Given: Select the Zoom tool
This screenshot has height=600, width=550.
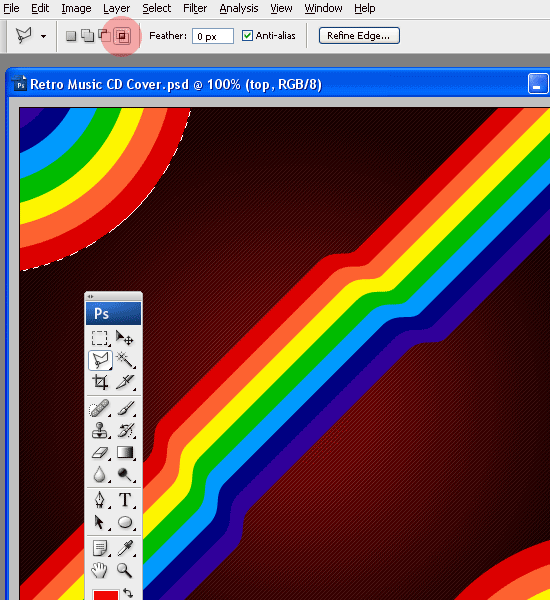Looking at the screenshot, I should [125, 571].
